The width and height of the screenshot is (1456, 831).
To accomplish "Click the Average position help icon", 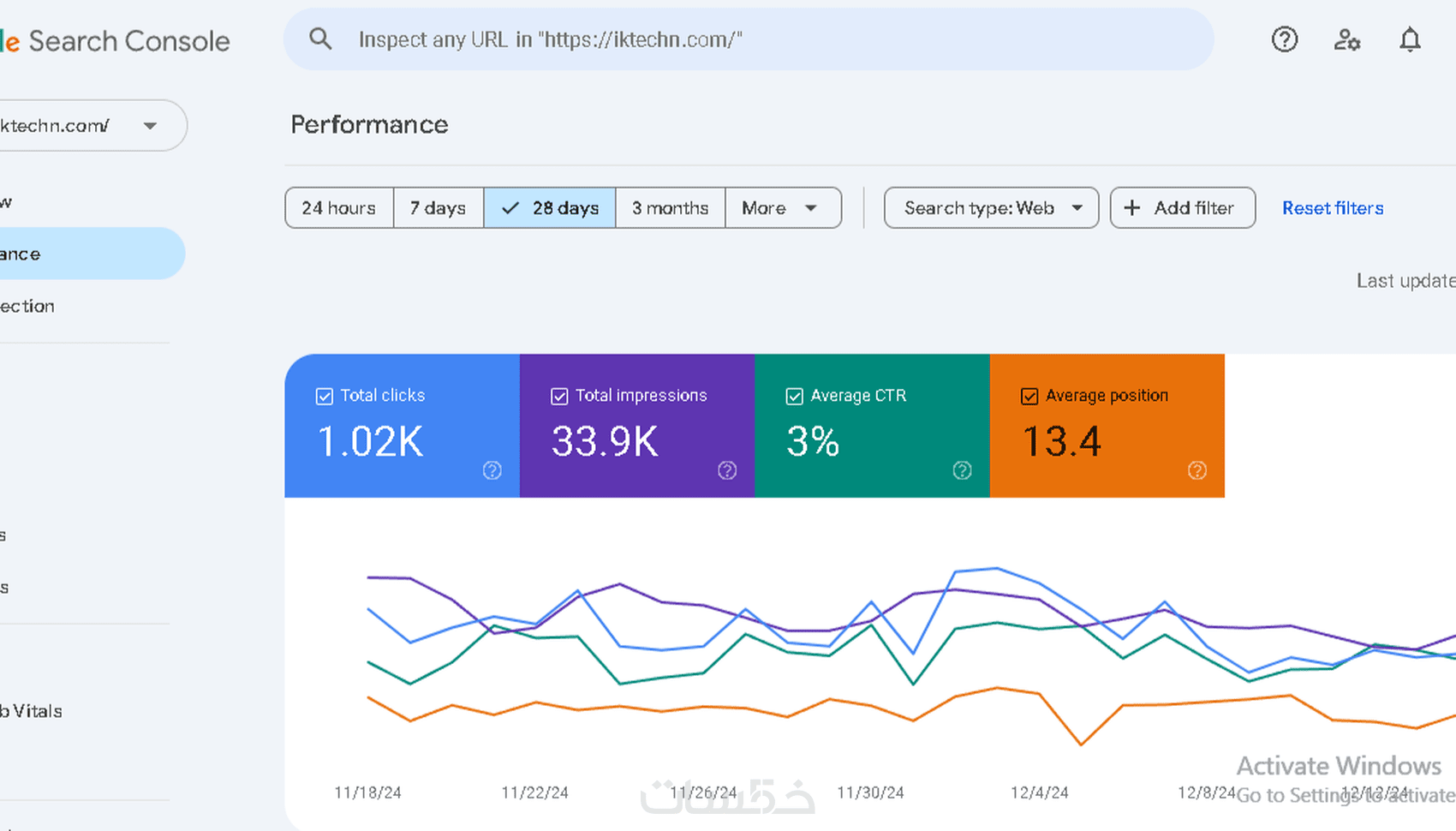I will 1197,470.
